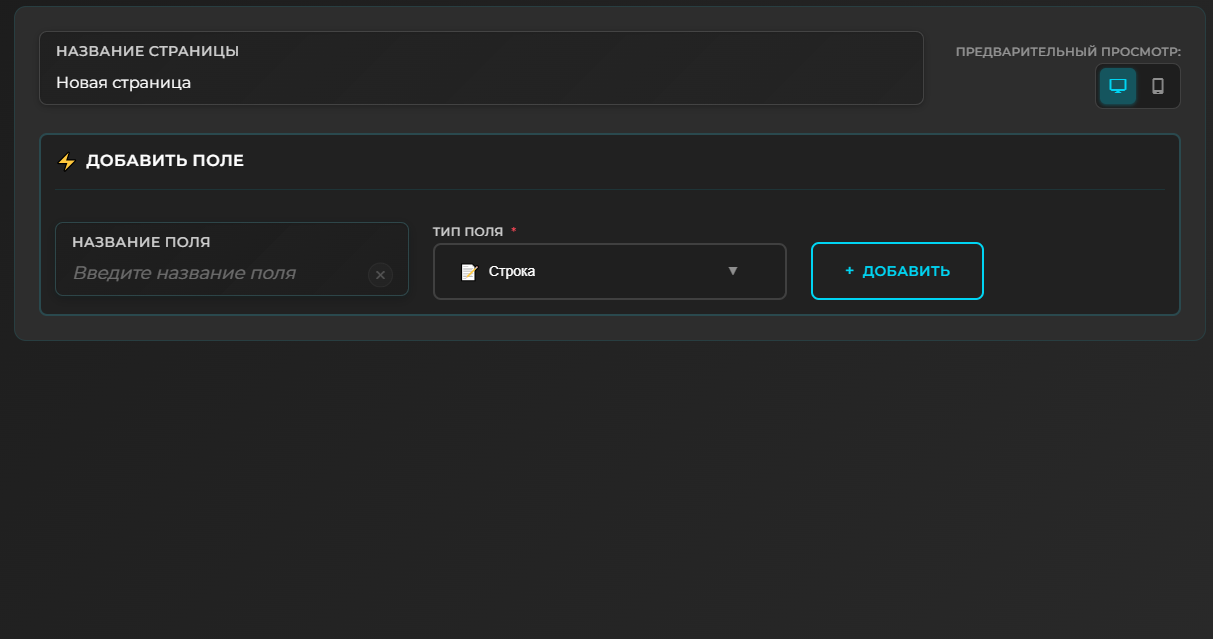Click the Название страницы label
This screenshot has height=639, width=1213.
[x=147, y=51]
